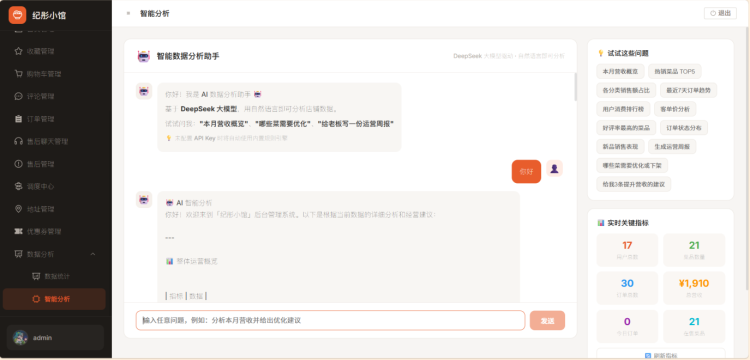The image size is (750, 360).
Task: Click the chat bubble icon for 评论管理
Action: coord(19,96)
